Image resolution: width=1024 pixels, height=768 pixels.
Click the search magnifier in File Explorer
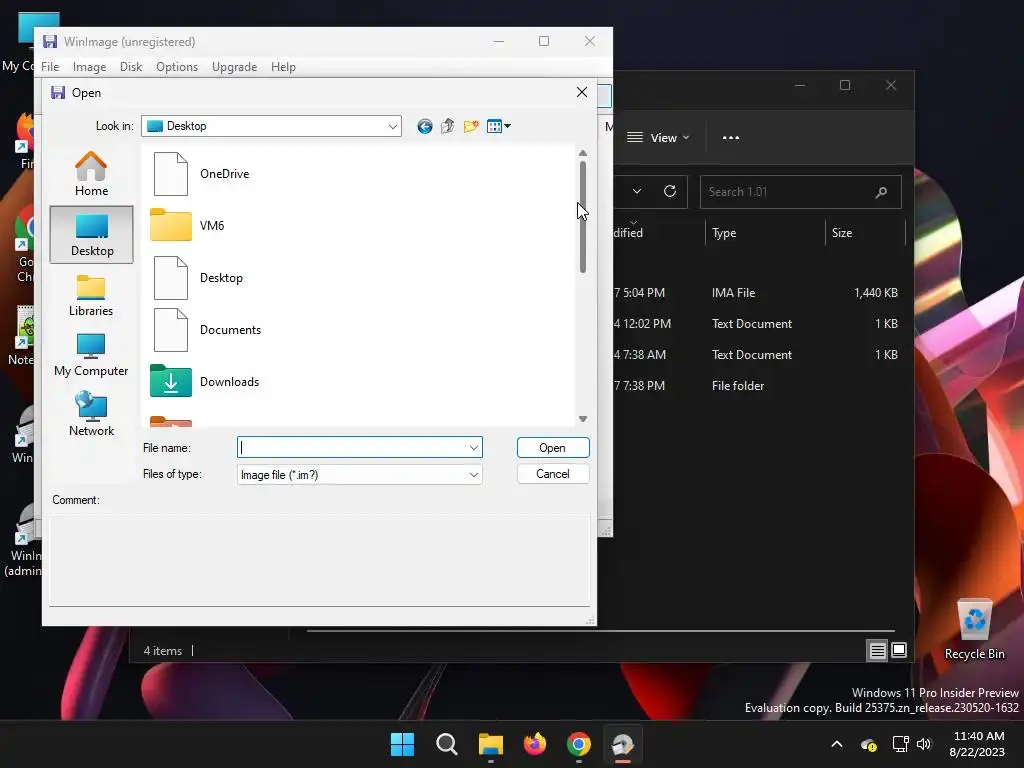pyautogui.click(x=881, y=192)
